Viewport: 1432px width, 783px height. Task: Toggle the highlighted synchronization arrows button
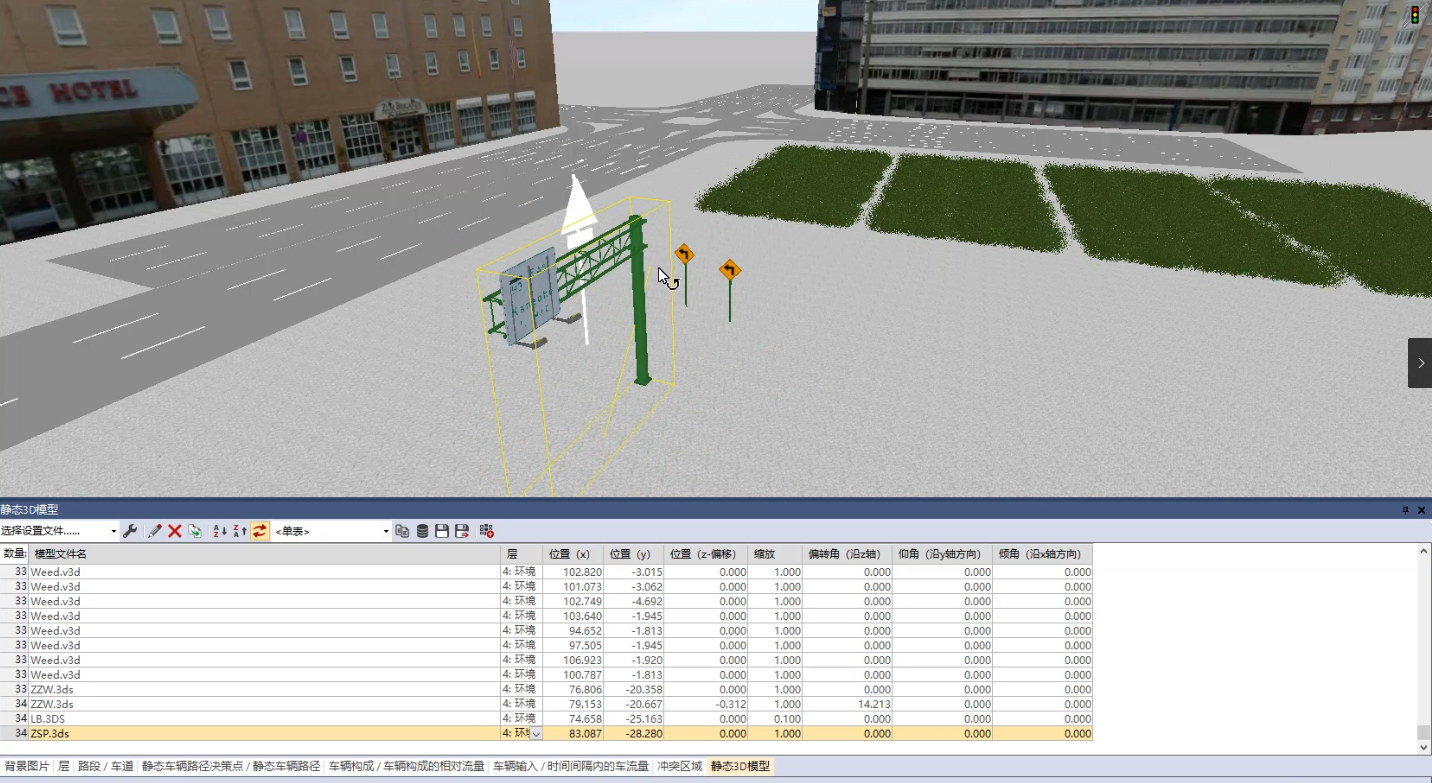tap(260, 531)
